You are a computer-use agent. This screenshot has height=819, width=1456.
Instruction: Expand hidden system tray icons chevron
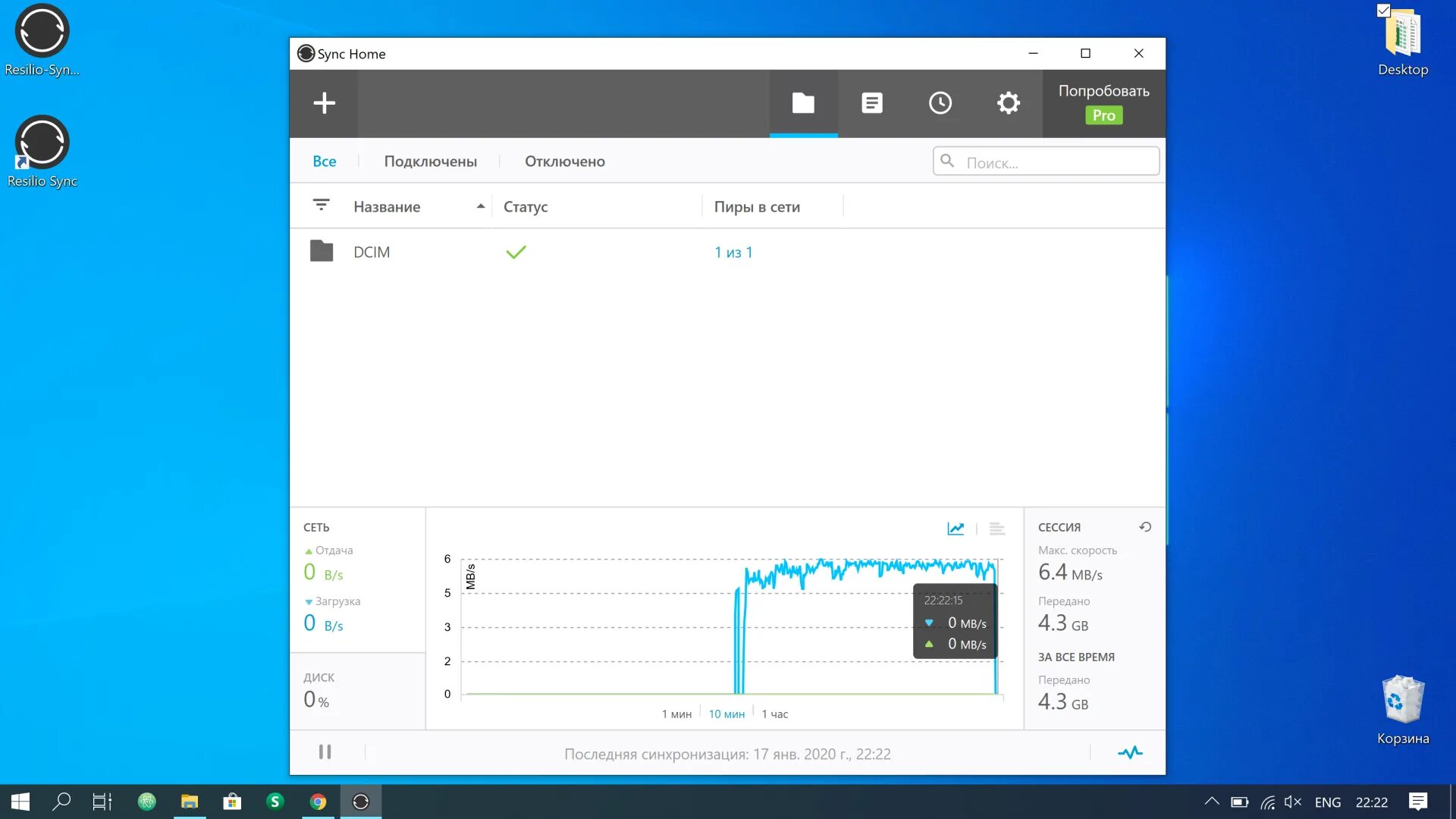[x=1212, y=802]
